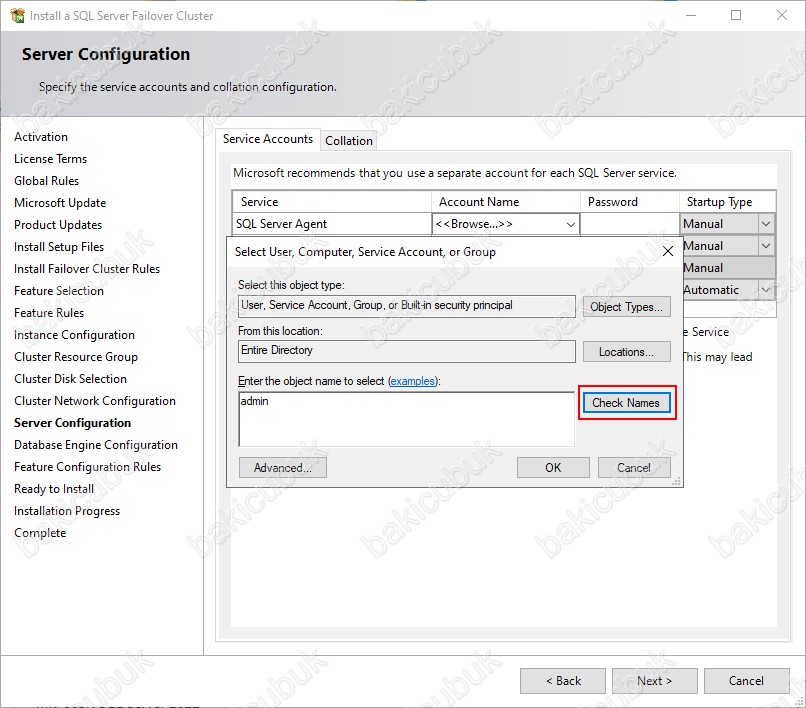Image resolution: width=806 pixels, height=708 pixels.
Task: Proceed with the Next button
Action: (654, 681)
